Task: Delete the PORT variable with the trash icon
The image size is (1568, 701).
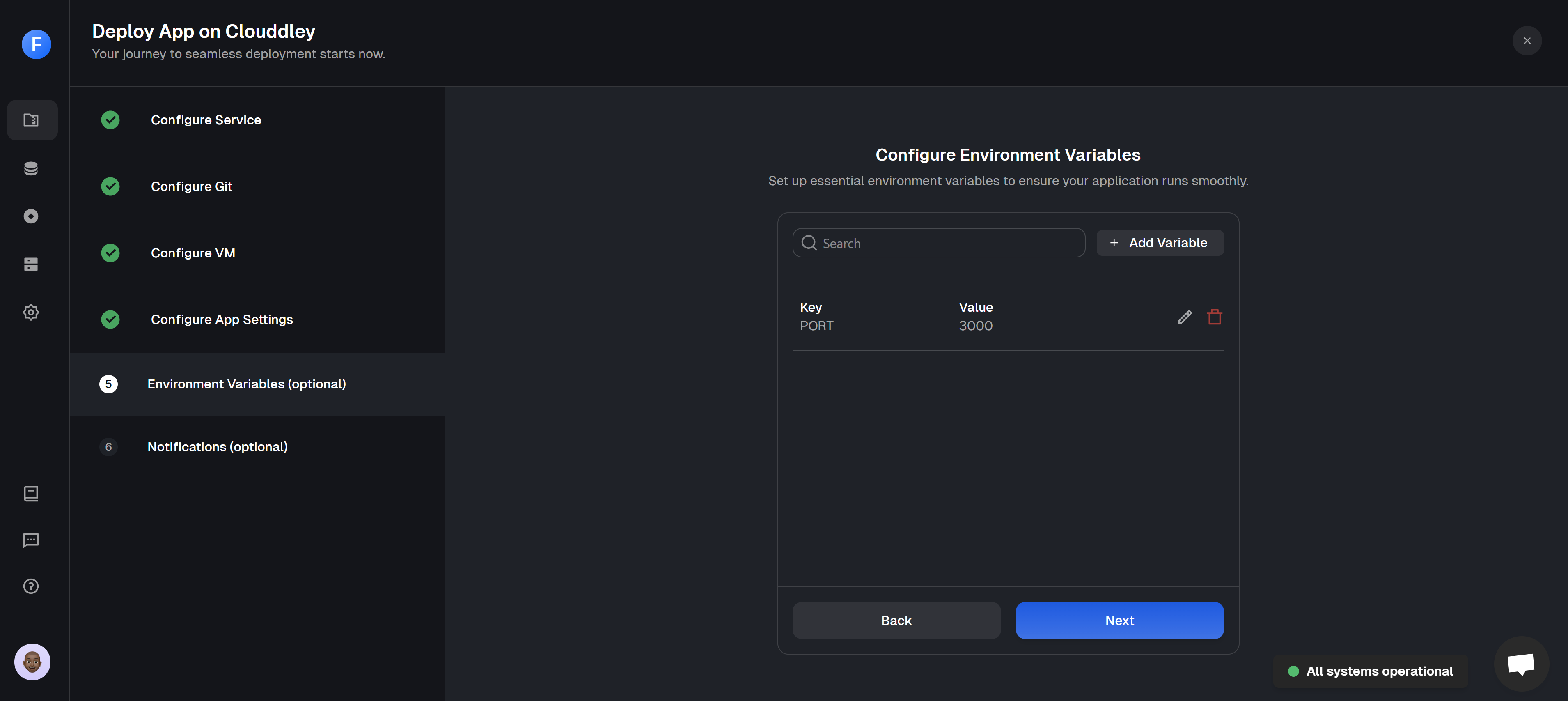Action: coord(1215,317)
